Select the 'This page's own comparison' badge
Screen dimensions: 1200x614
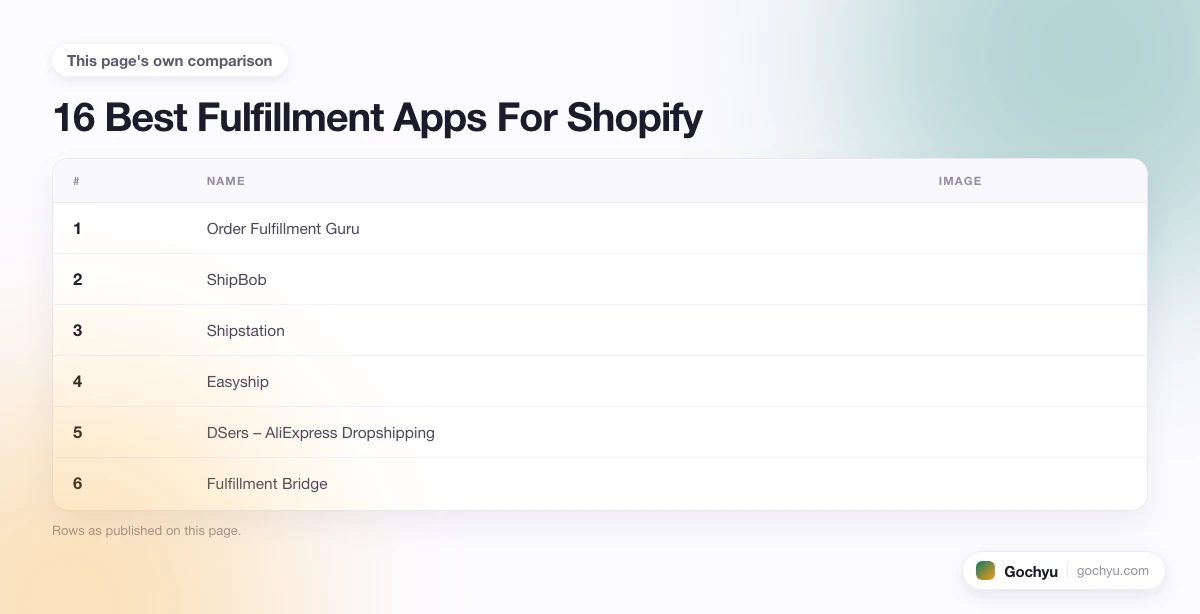pos(170,61)
